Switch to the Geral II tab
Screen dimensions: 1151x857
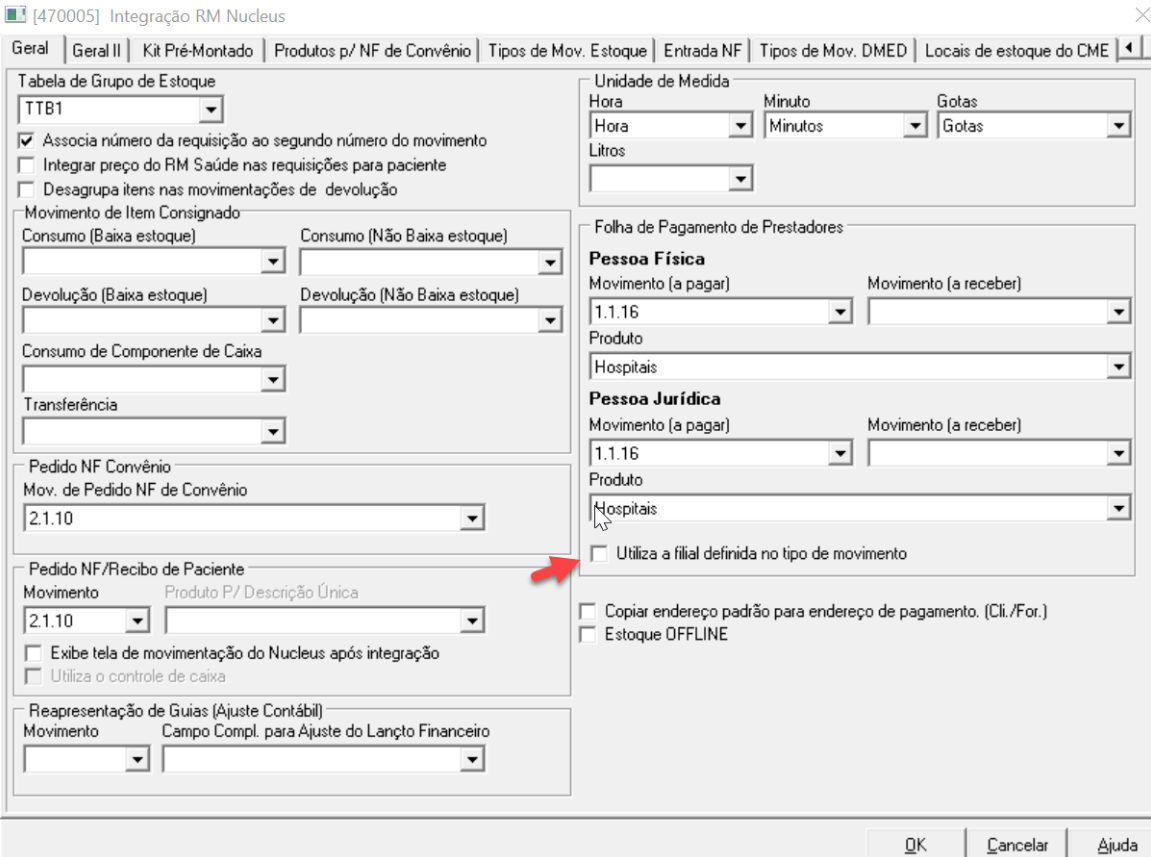(96, 51)
